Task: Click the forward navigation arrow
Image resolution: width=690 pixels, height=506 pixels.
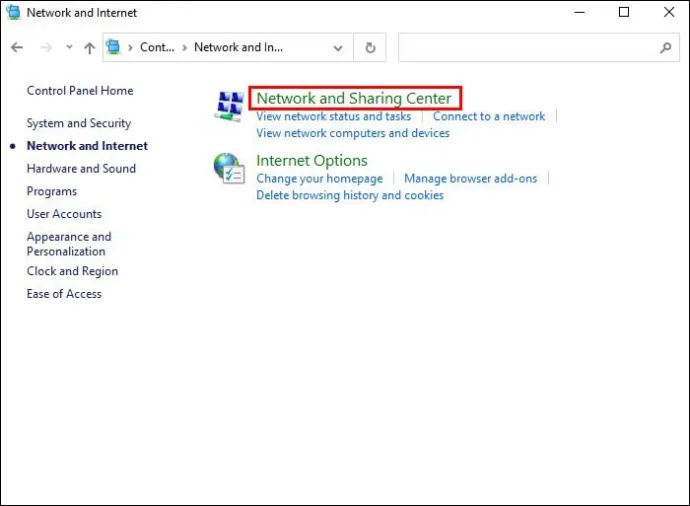Action: click(x=46, y=47)
